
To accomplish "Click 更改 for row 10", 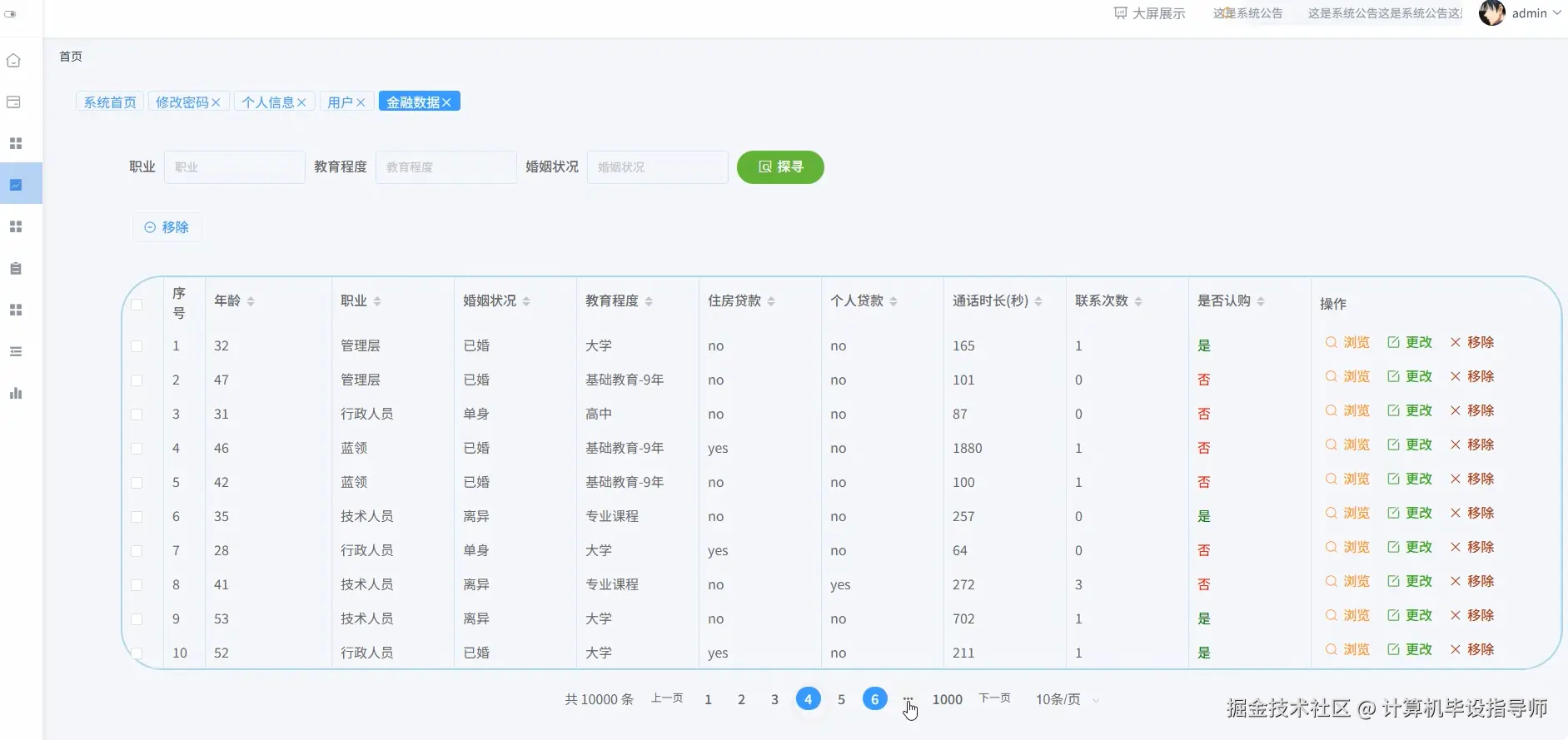I will 1410,649.
